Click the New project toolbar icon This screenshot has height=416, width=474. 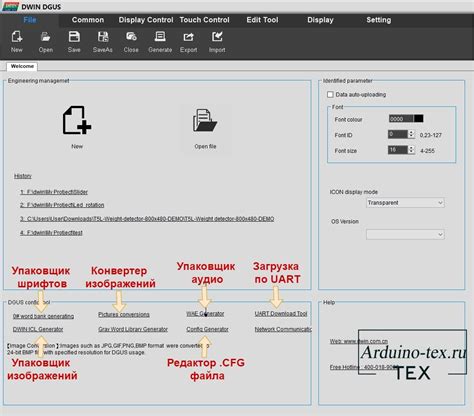tap(17, 37)
